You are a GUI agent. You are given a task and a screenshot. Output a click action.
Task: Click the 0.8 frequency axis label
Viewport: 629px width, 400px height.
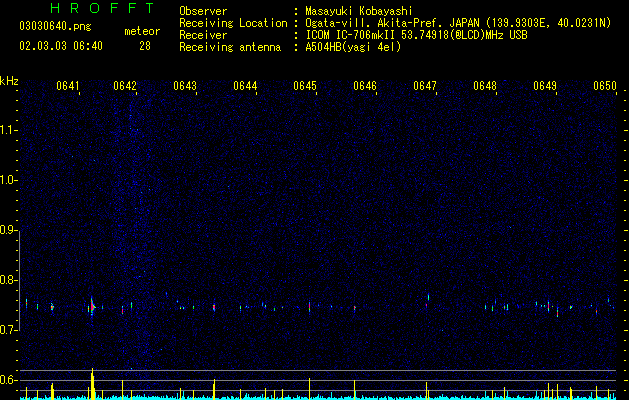tap(9, 280)
